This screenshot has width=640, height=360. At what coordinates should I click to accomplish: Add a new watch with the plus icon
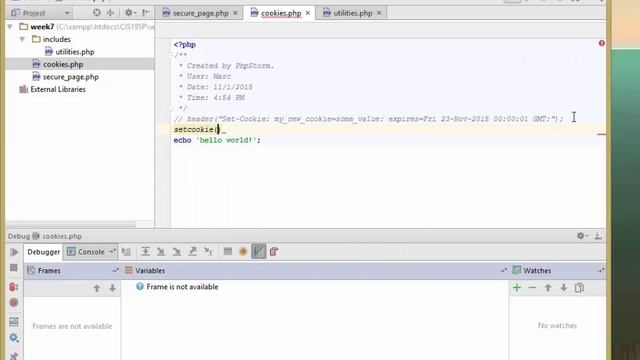click(x=517, y=288)
